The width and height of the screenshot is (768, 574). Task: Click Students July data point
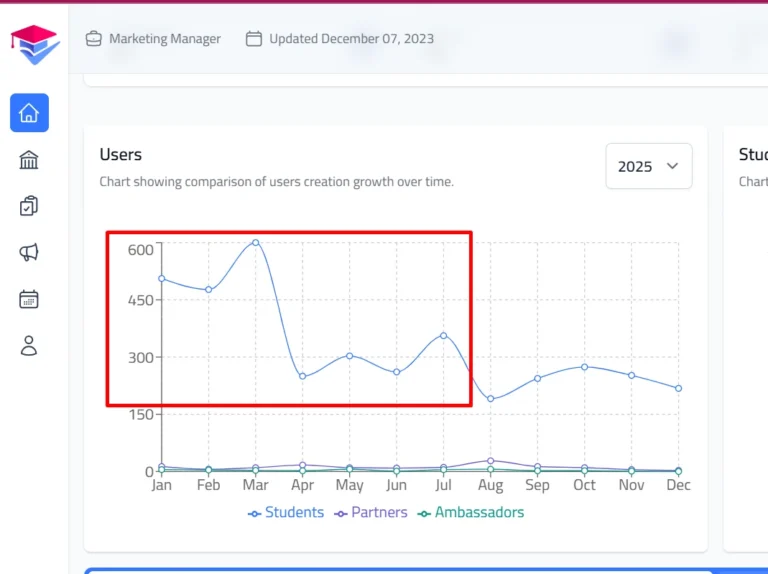443,335
